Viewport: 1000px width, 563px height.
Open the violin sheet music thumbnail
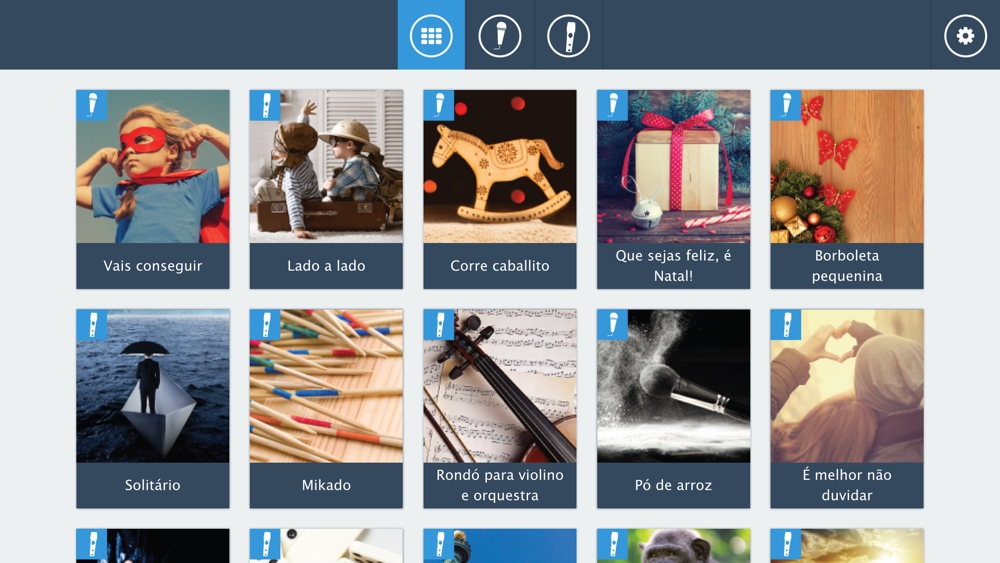[500, 386]
